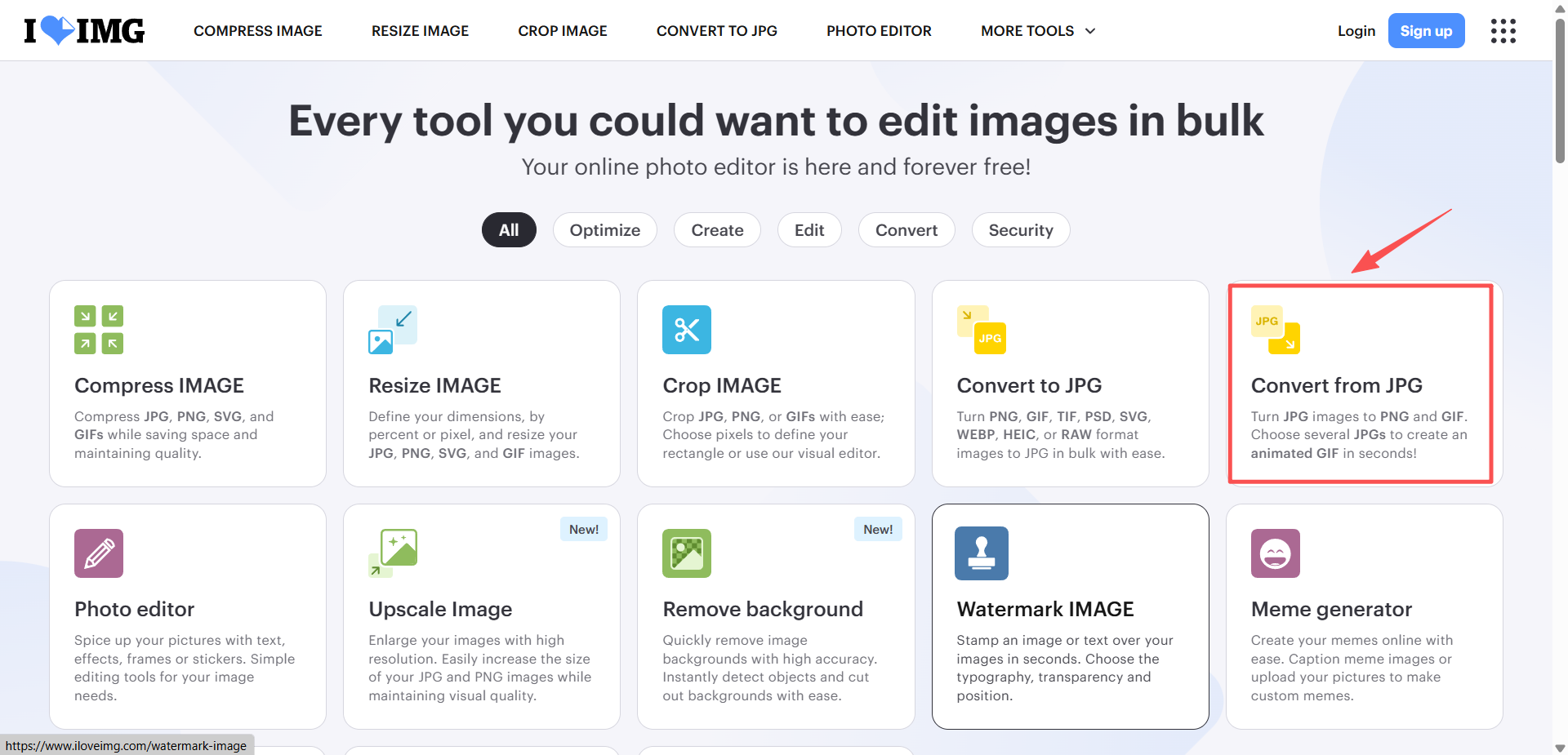Click the Watermark IMAGE stamp icon
The image size is (1568, 755).
click(981, 553)
